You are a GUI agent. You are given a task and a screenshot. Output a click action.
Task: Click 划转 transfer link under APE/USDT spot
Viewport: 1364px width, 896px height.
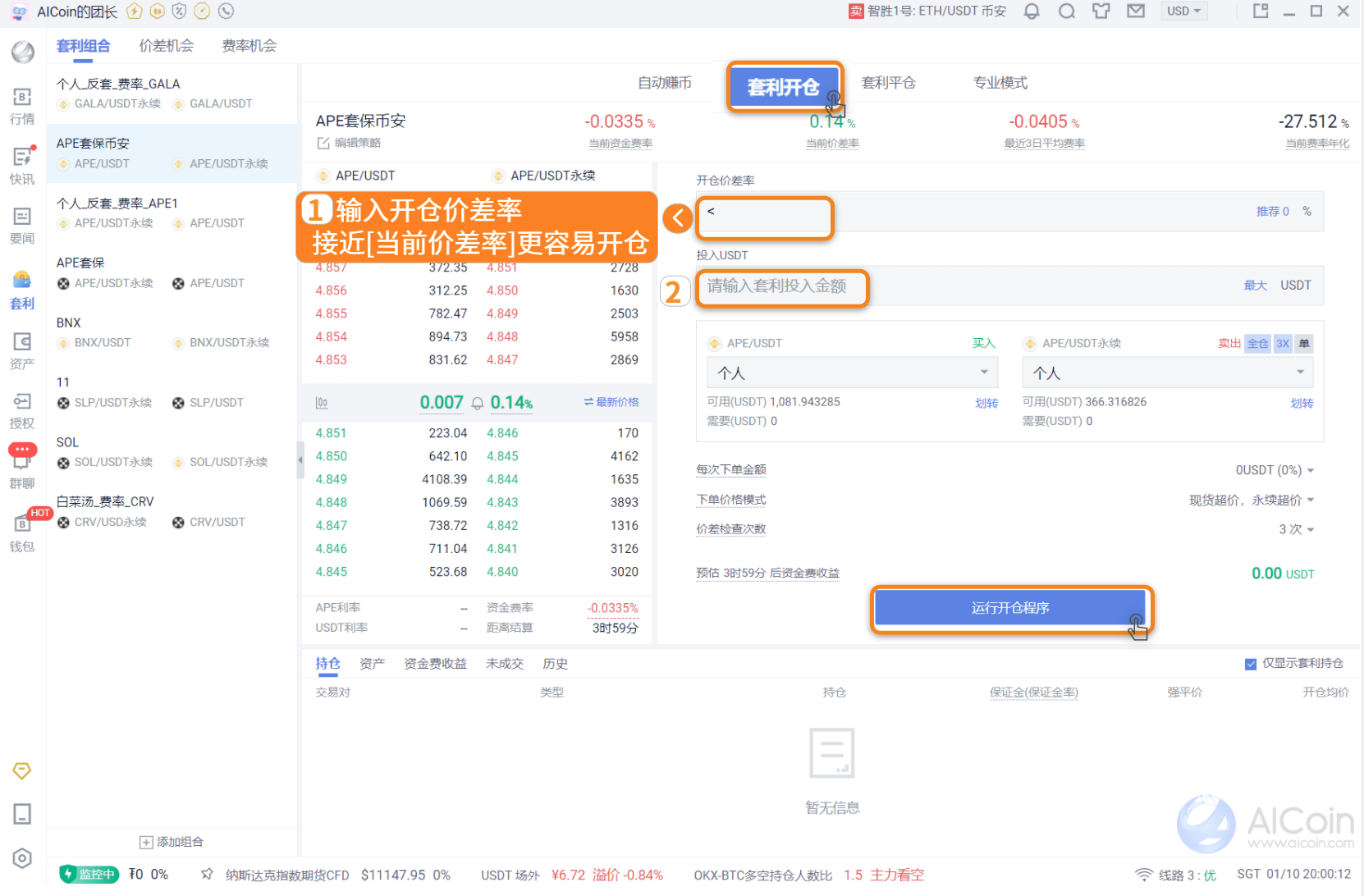click(986, 403)
